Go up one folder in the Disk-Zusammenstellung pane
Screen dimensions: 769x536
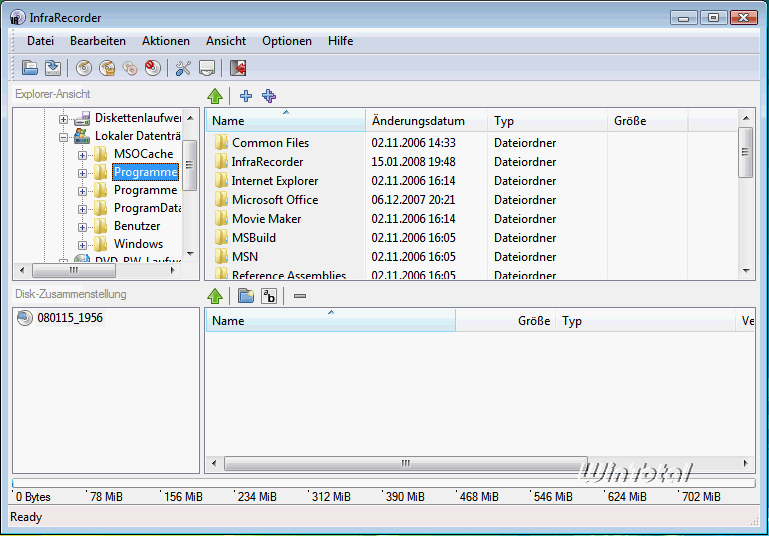point(215,296)
